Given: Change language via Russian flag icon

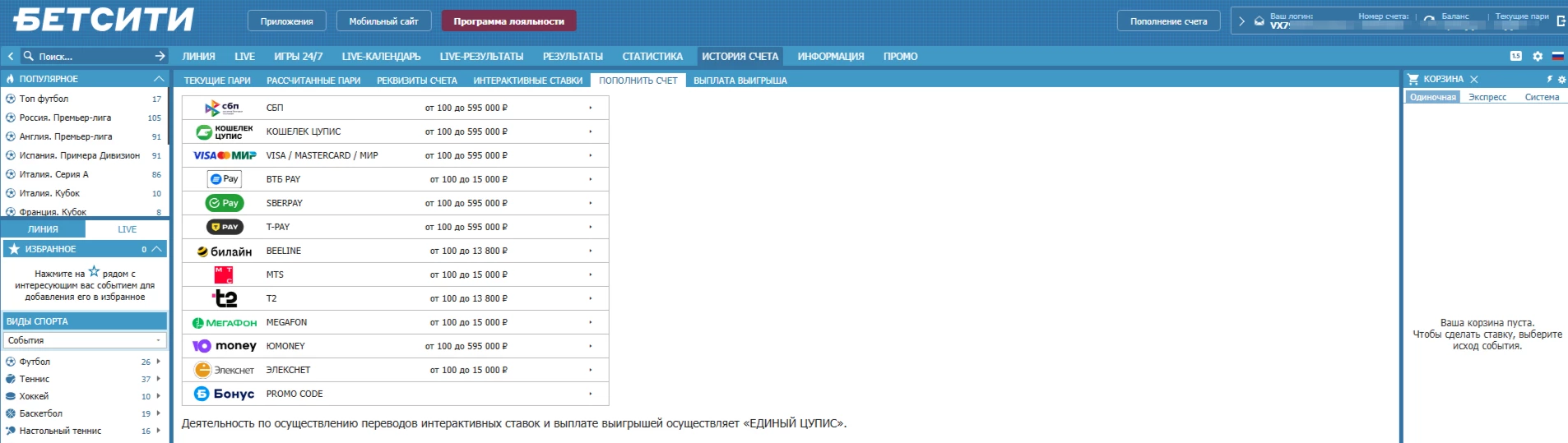Looking at the screenshot, I should (x=1557, y=56).
